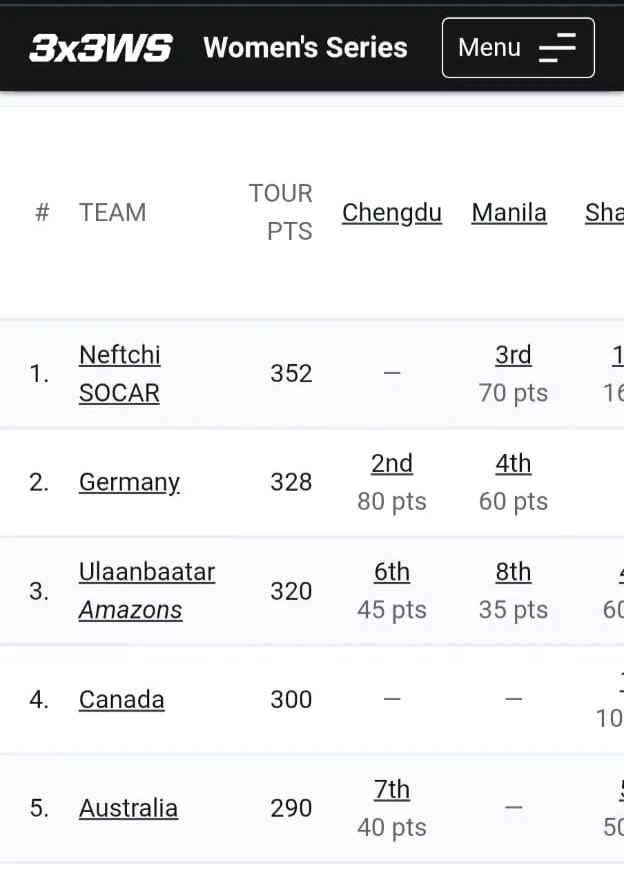Viewport: 624px width, 869px height.
Task: Click Neftchi SOCAR's 3rd place Manila result
Action: click(513, 355)
